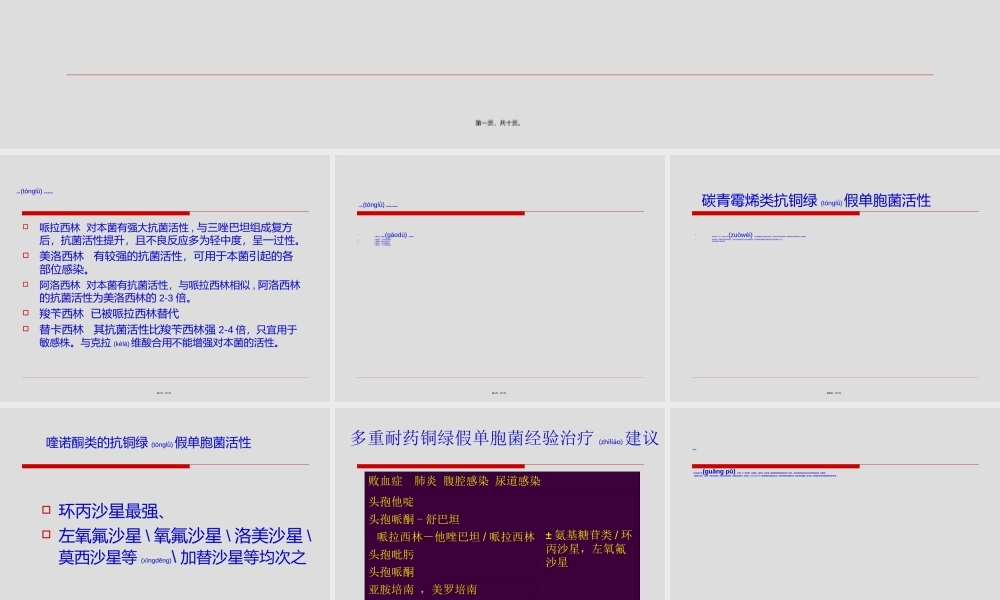Click the 头孢他啶 table row
Screen dimensions: 1000x600
pos(391,502)
